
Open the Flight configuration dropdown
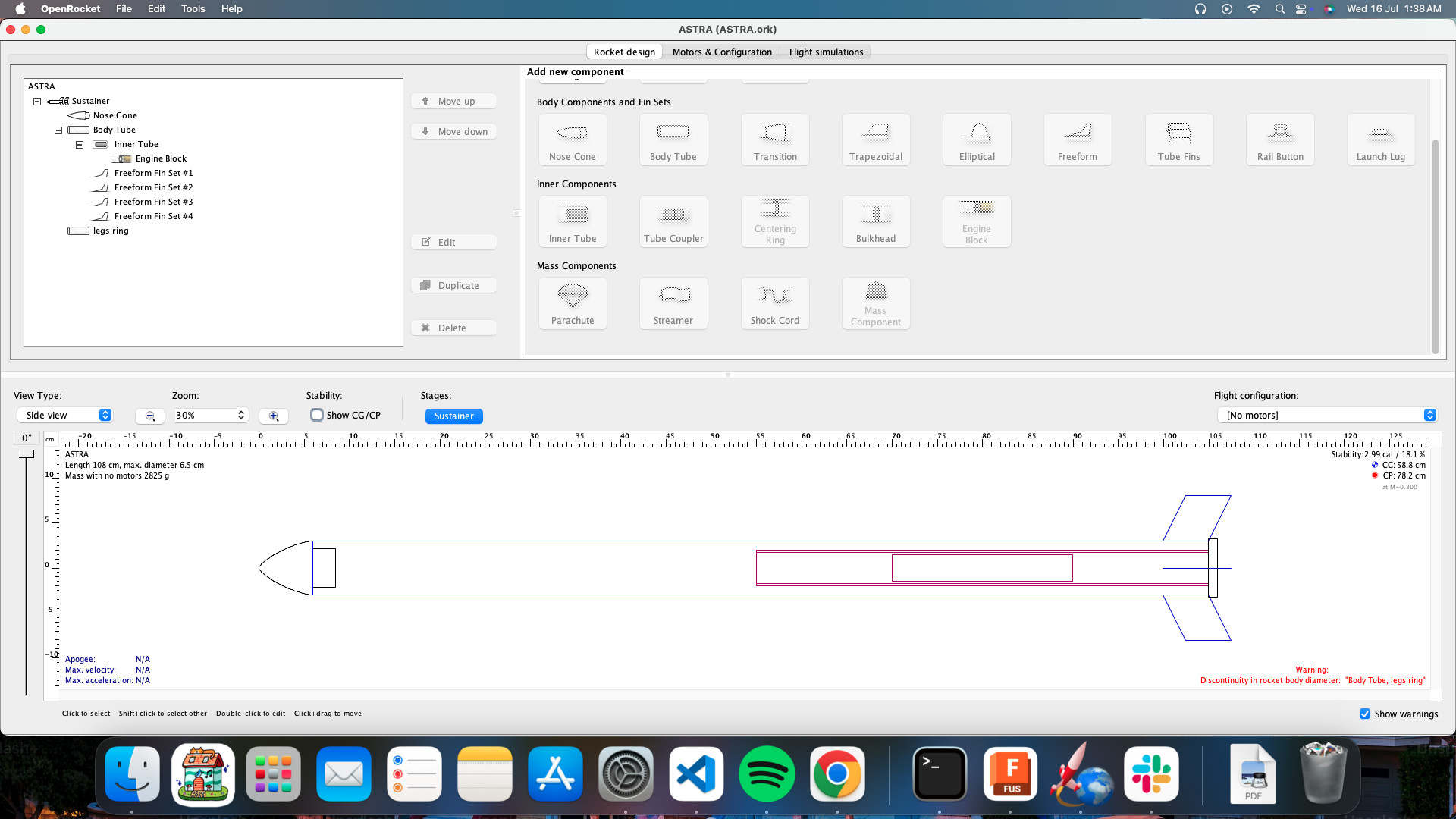pyautogui.click(x=1327, y=415)
